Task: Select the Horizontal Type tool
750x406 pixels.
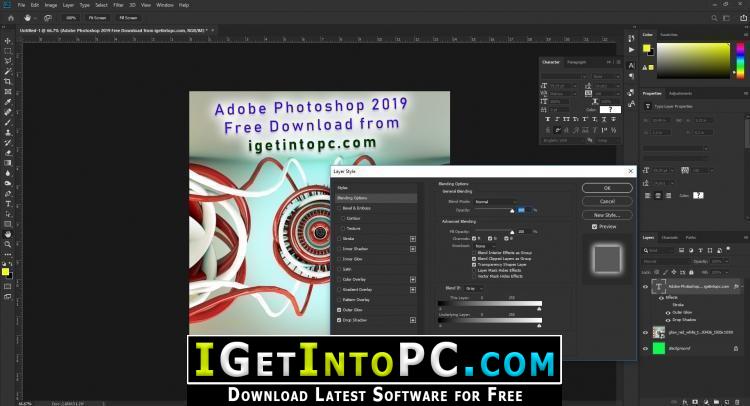Action: 8,204
